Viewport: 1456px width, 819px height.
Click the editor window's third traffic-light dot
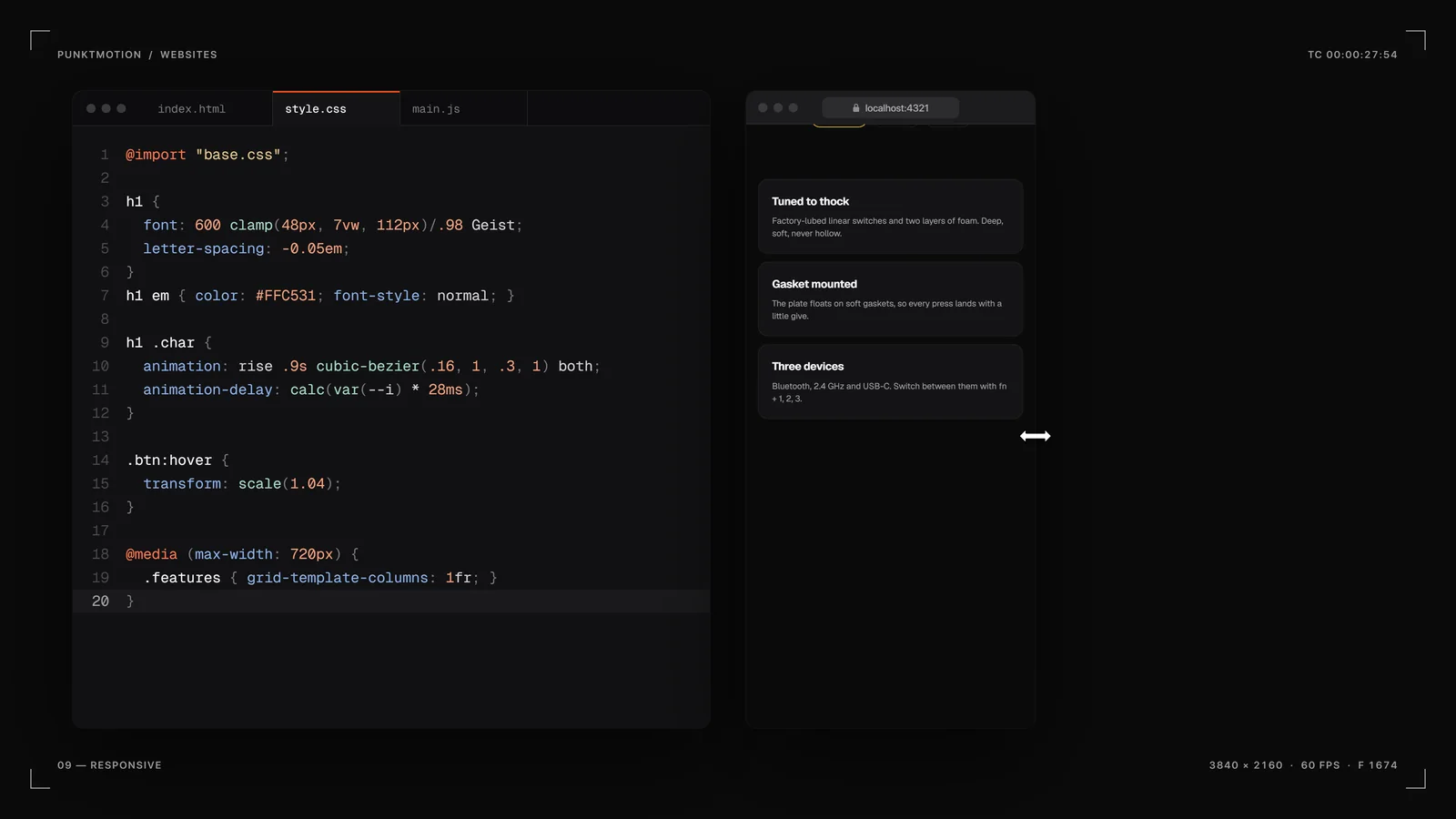tap(121, 108)
